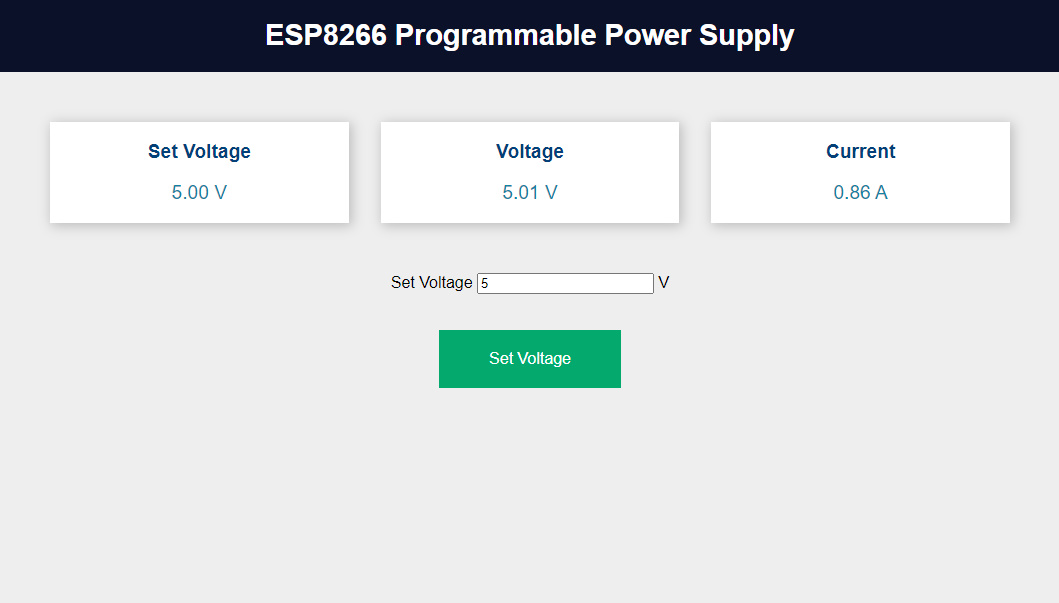Viewport: 1059px width, 603px height.
Task: Click the number "0.86" in the Current card
Action: click(x=852, y=193)
